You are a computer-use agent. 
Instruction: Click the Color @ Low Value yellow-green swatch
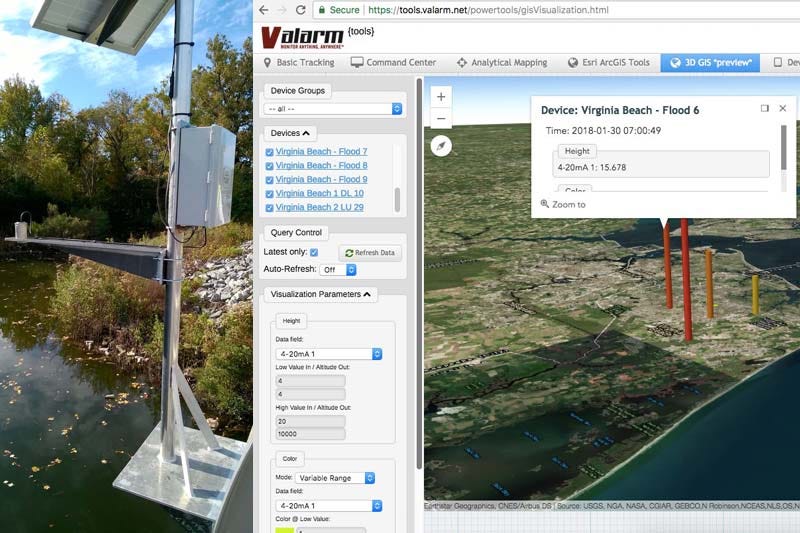285,530
